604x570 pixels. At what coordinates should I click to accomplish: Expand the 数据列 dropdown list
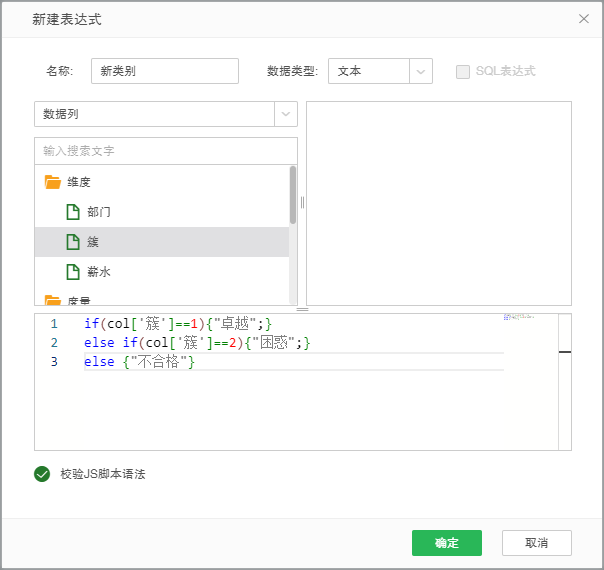[286, 114]
